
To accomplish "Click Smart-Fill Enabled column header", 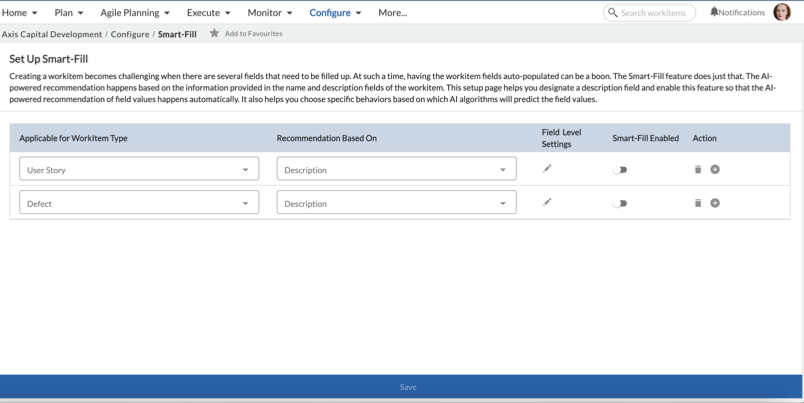I will pos(646,138).
